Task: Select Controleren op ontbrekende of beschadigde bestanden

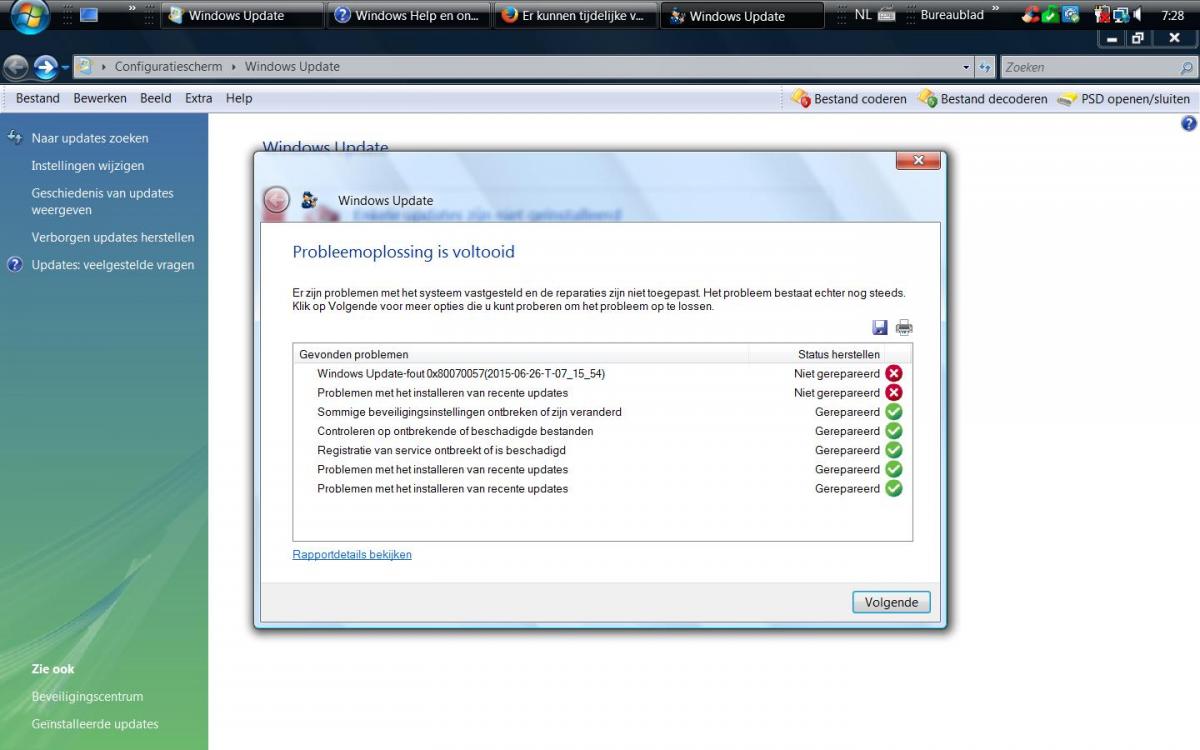Action: pos(602,431)
